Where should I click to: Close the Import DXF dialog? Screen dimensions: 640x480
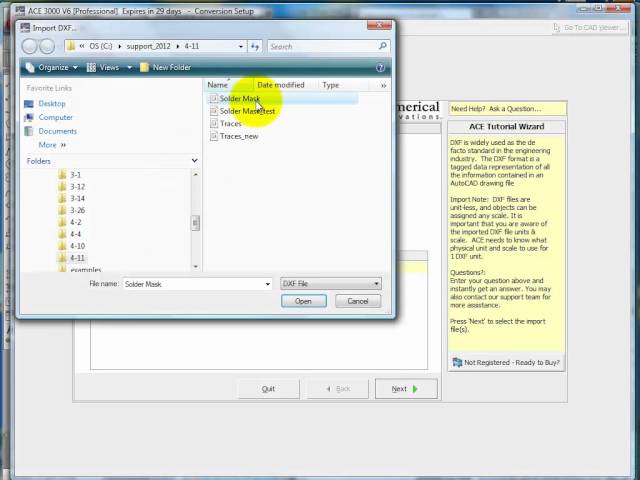(x=379, y=25)
